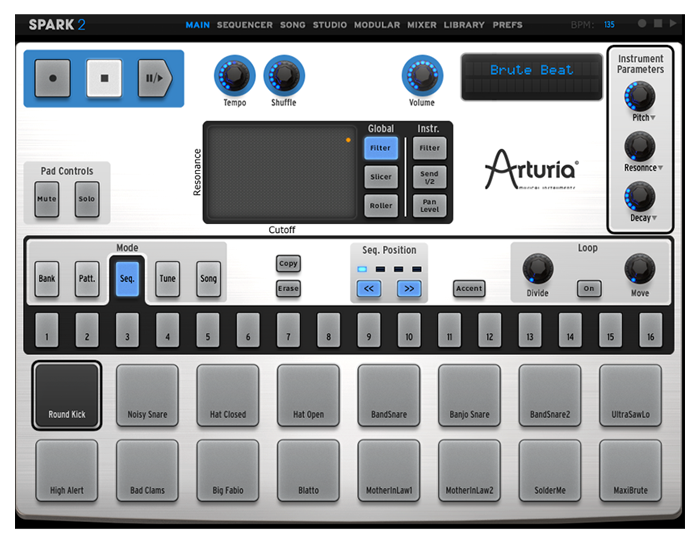Image resolution: width=700 pixels, height=545 pixels.
Task: Trigger the Round Kick pad
Action: coord(67,395)
